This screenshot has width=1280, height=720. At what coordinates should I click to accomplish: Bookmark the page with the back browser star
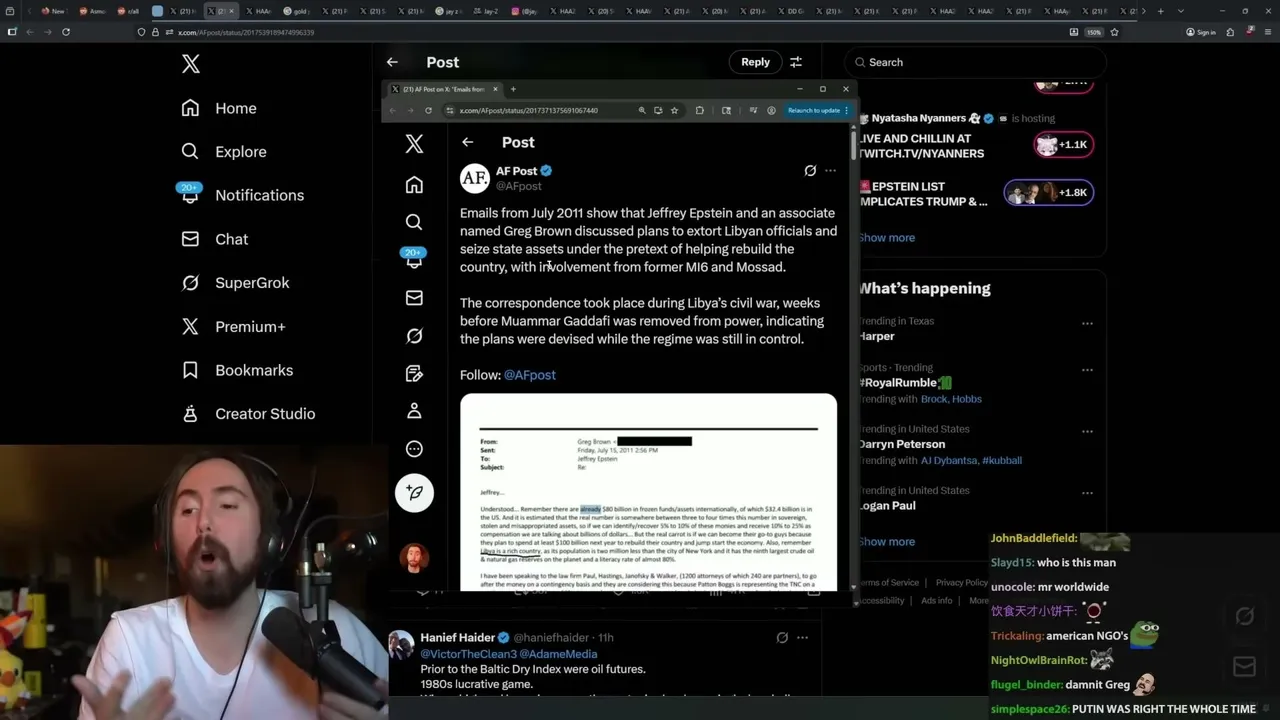click(1114, 32)
